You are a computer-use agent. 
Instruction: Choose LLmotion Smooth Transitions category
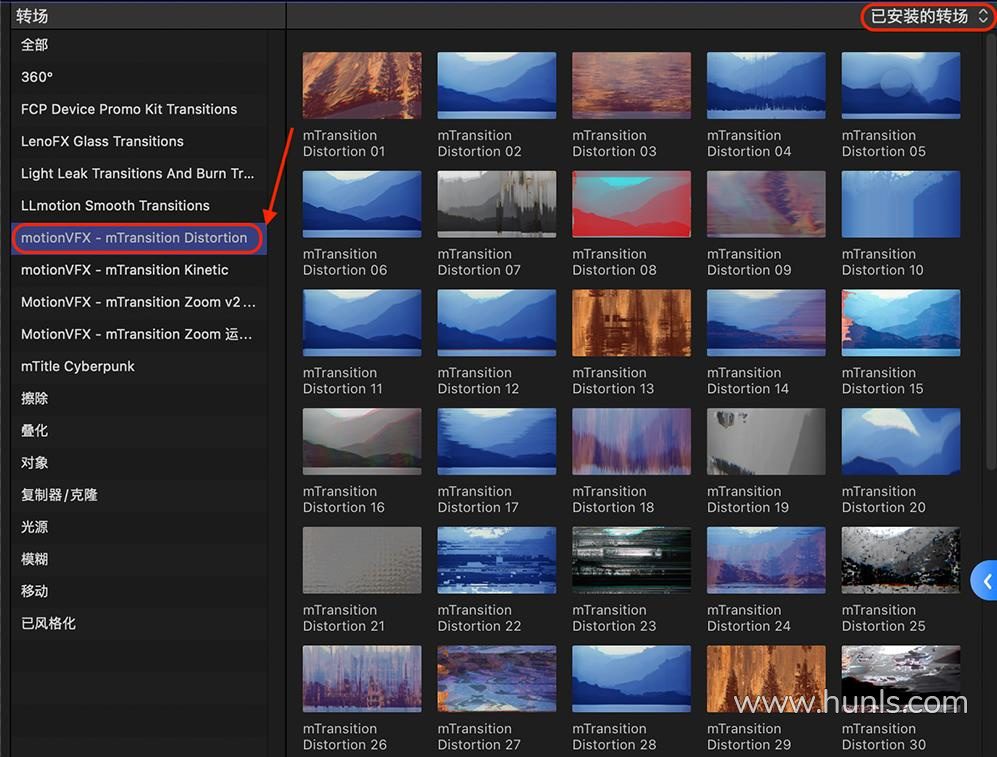click(139, 205)
